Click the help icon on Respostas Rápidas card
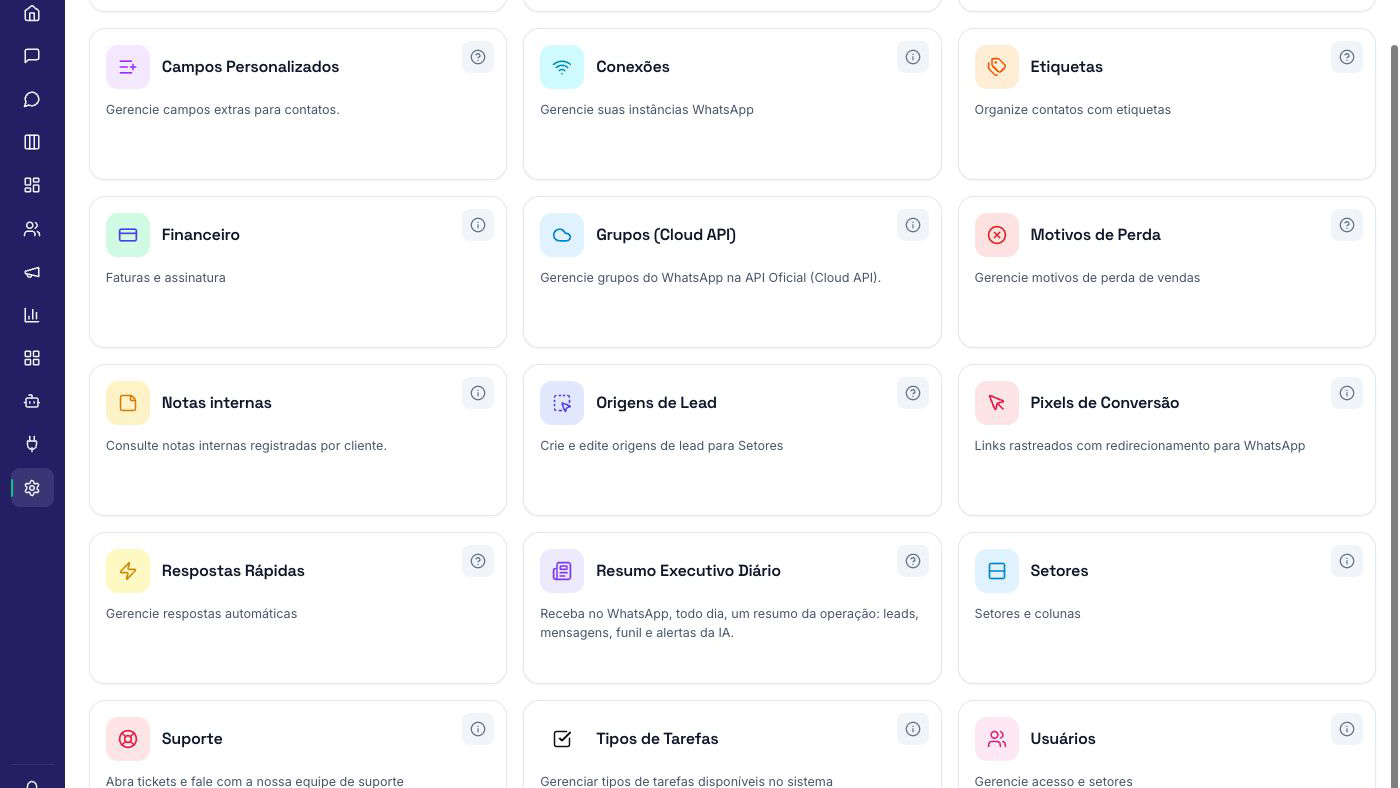The height and width of the screenshot is (788, 1400). tap(478, 561)
